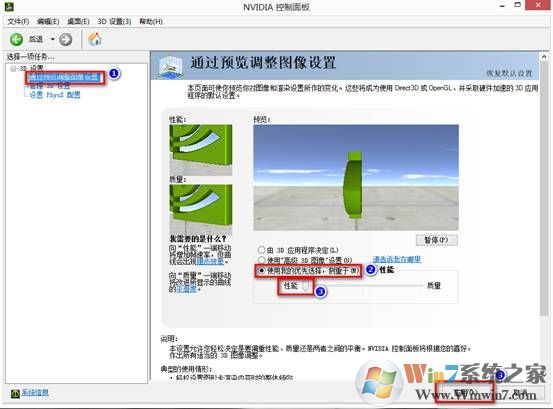553x409 pixels.
Task: Select 管理 3D 设置 tree item
Action: (49, 86)
